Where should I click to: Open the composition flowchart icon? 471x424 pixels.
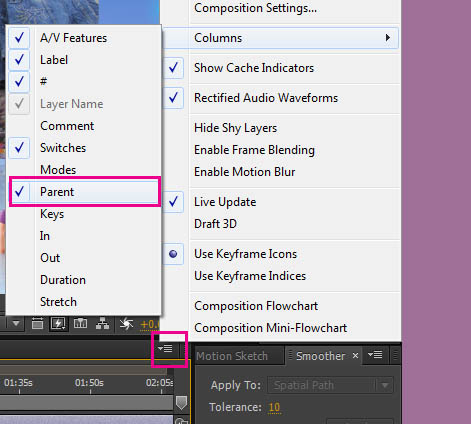[102, 324]
